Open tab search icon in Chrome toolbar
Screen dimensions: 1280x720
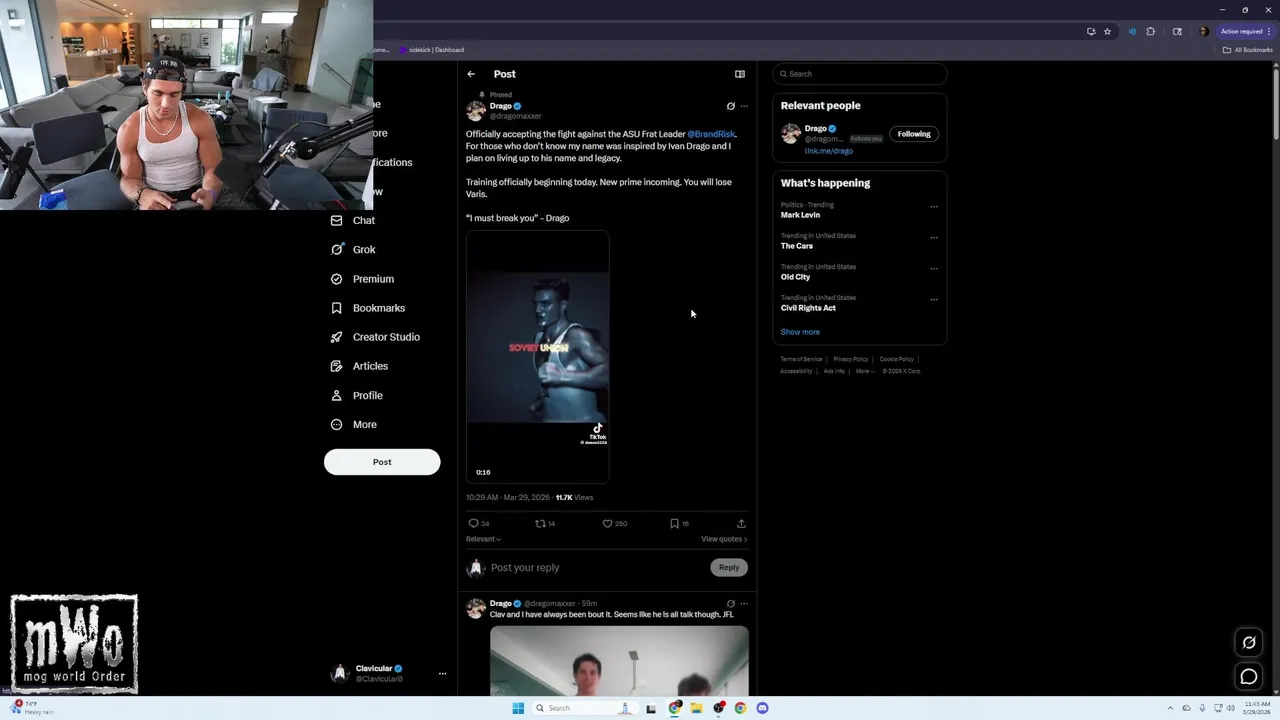click(1177, 31)
